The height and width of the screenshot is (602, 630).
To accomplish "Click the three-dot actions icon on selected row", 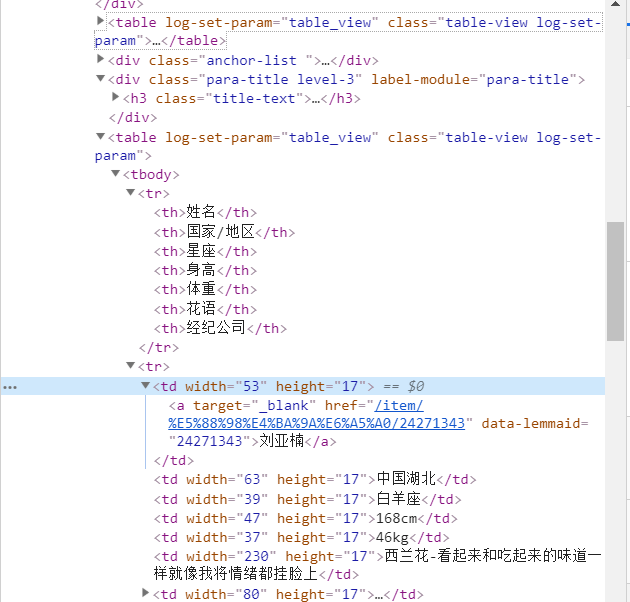I will [x=10, y=387].
